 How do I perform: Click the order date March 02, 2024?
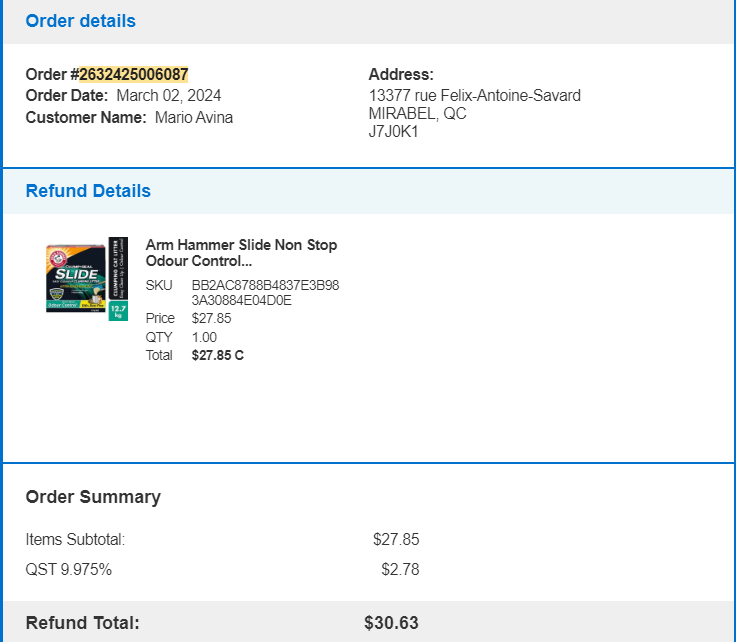[169, 95]
